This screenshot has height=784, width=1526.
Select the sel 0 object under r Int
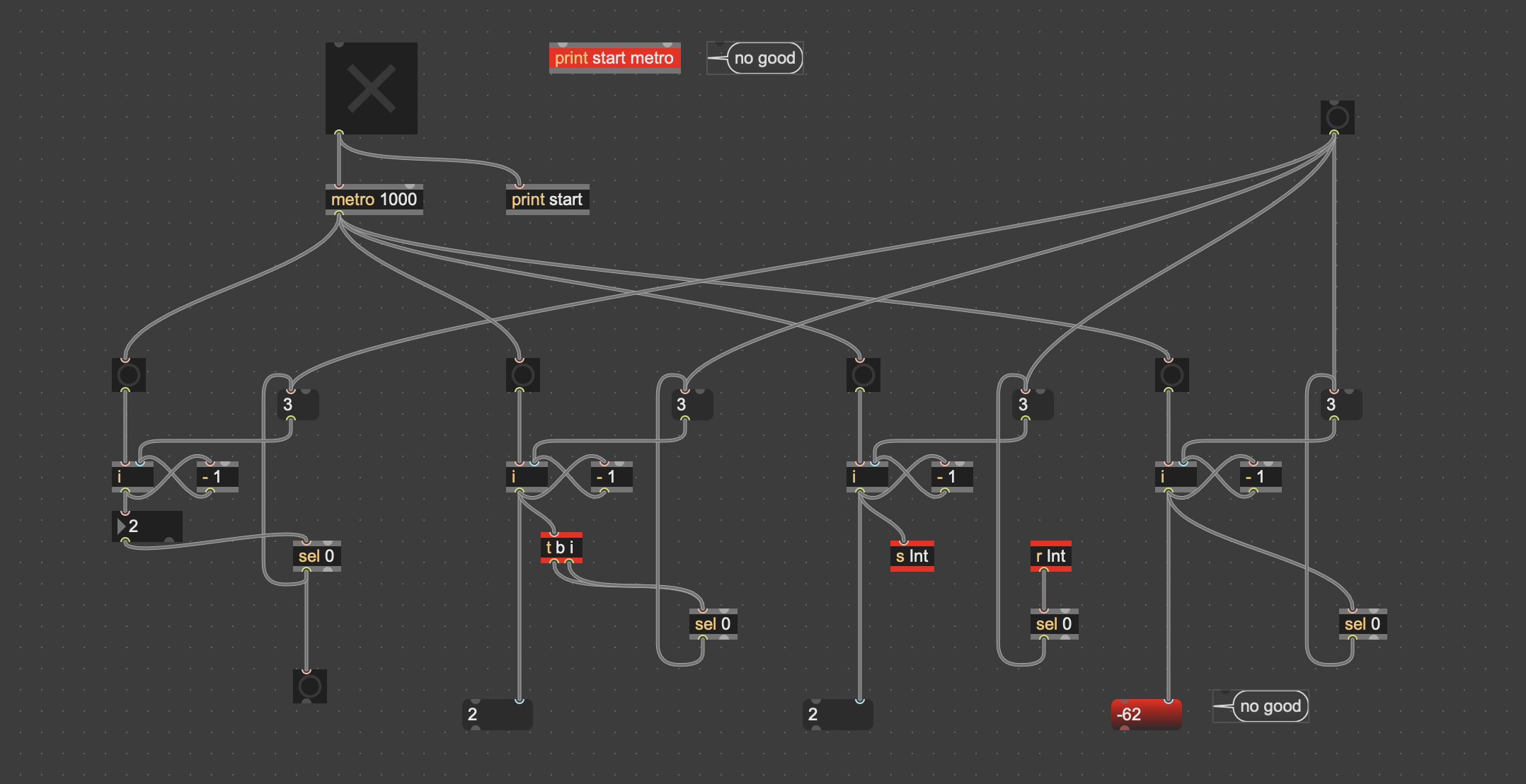[x=1053, y=624]
